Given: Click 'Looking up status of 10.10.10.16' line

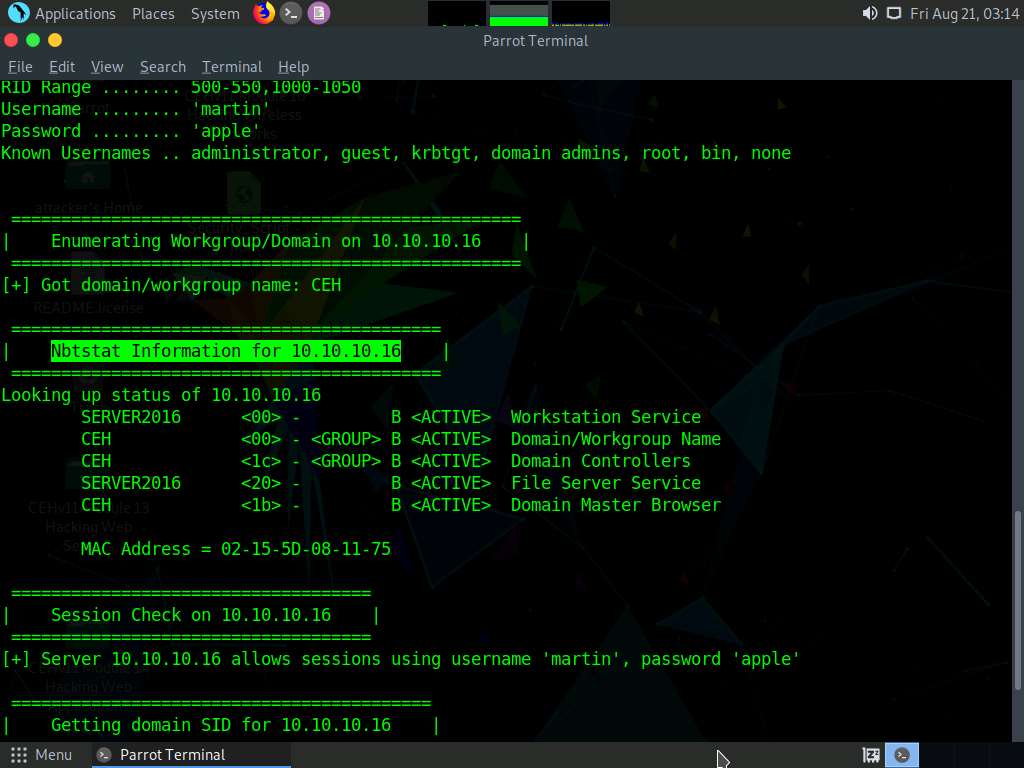Looking at the screenshot, I should [161, 394].
